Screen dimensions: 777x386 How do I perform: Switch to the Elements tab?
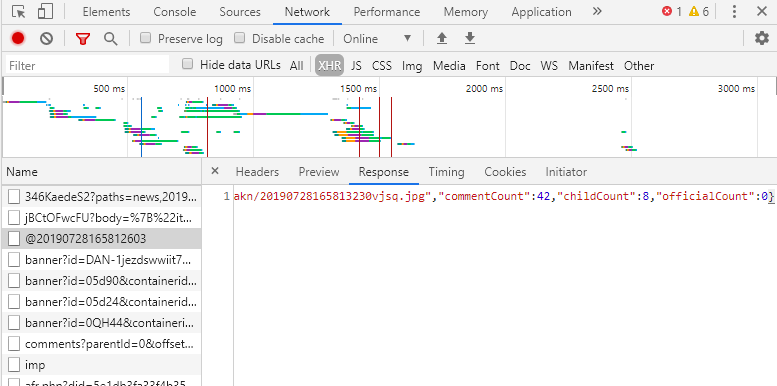coord(107,12)
